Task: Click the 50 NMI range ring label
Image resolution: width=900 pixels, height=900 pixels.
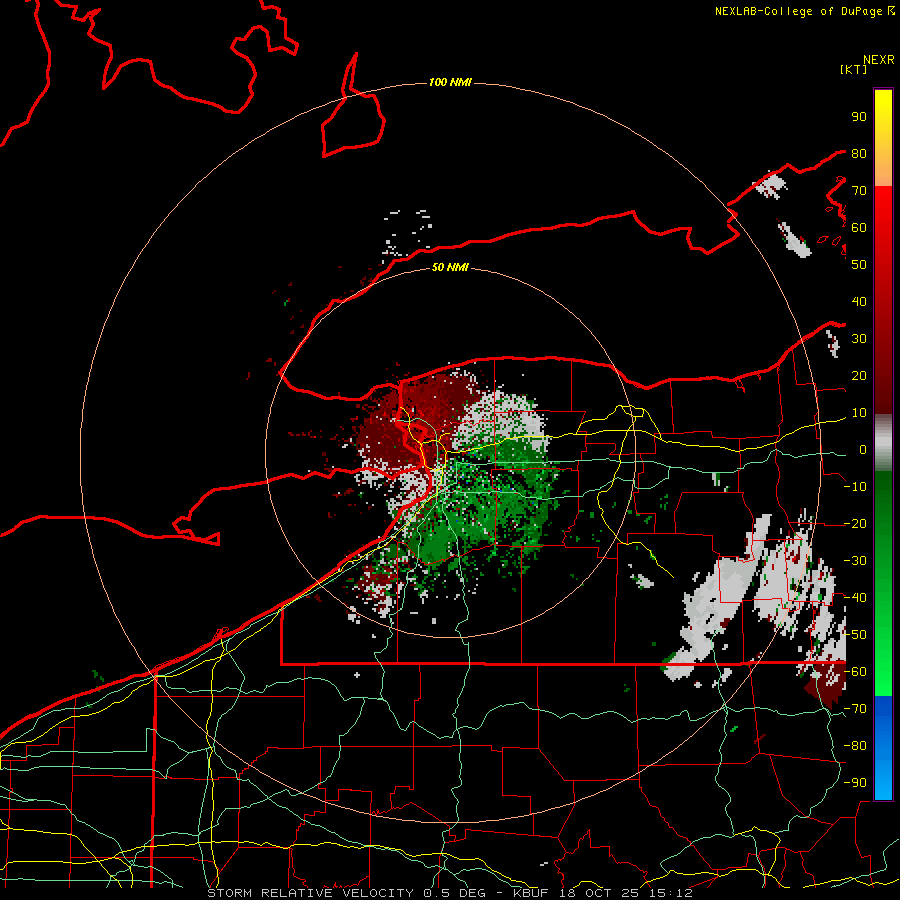Action: pos(450,267)
